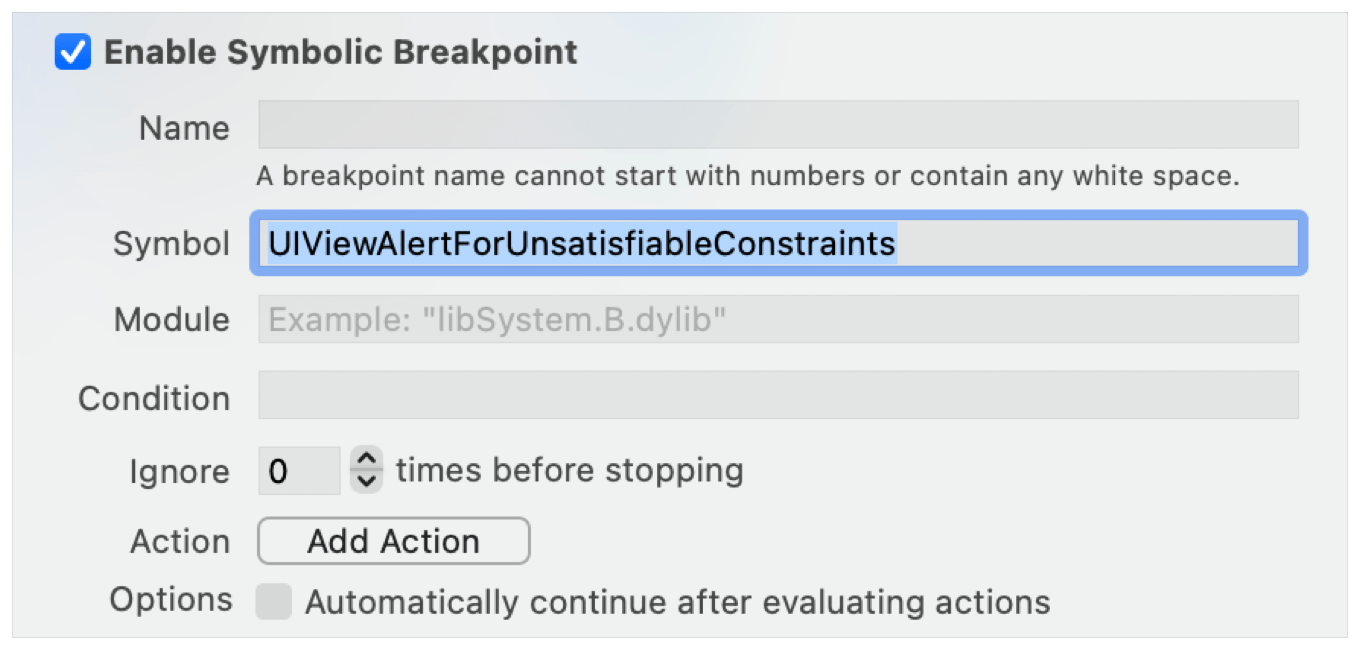
Task: Click the Ignore count value showing 0
Action: 298,469
